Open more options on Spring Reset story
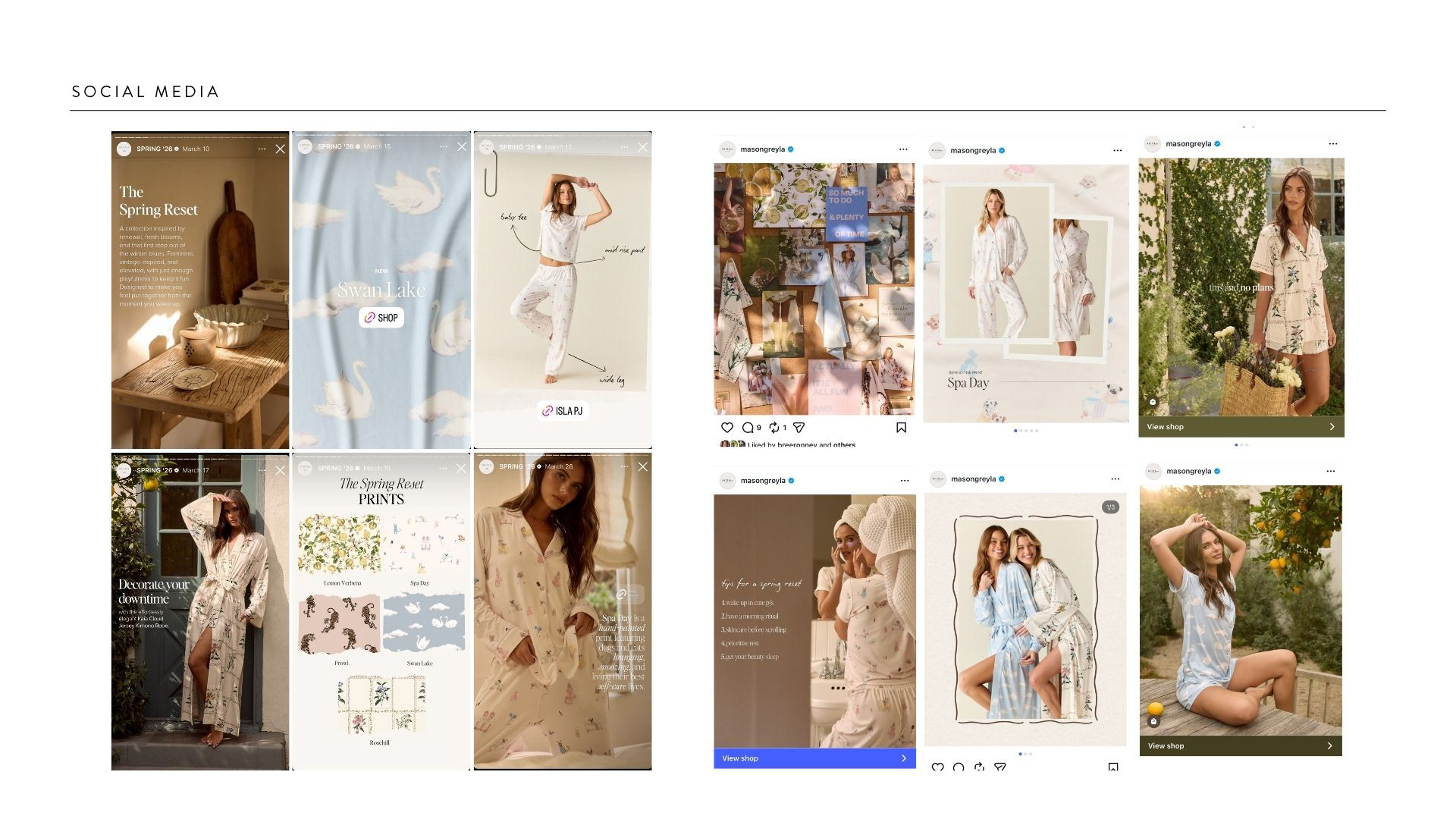 point(262,149)
